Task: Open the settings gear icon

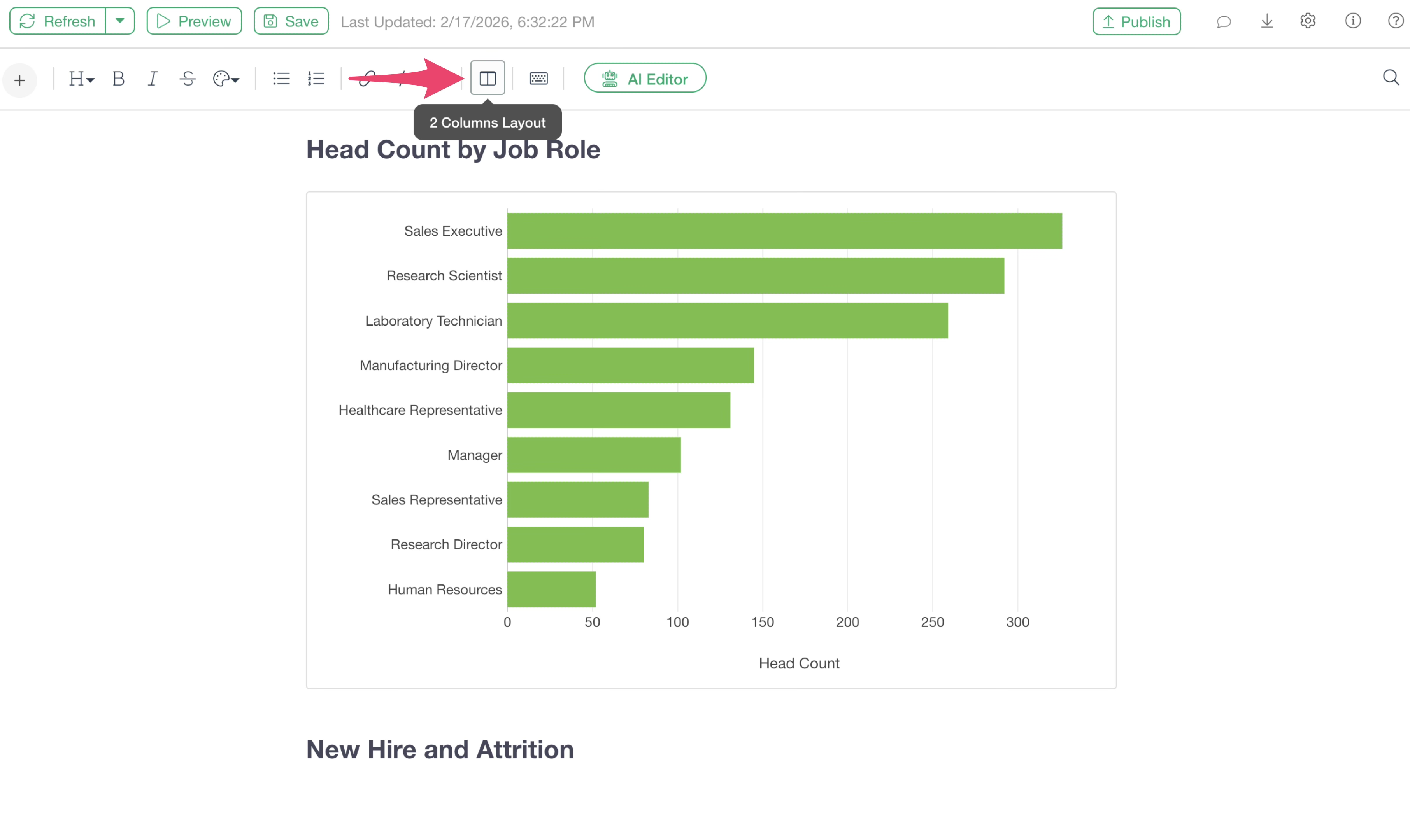Action: 1308,21
